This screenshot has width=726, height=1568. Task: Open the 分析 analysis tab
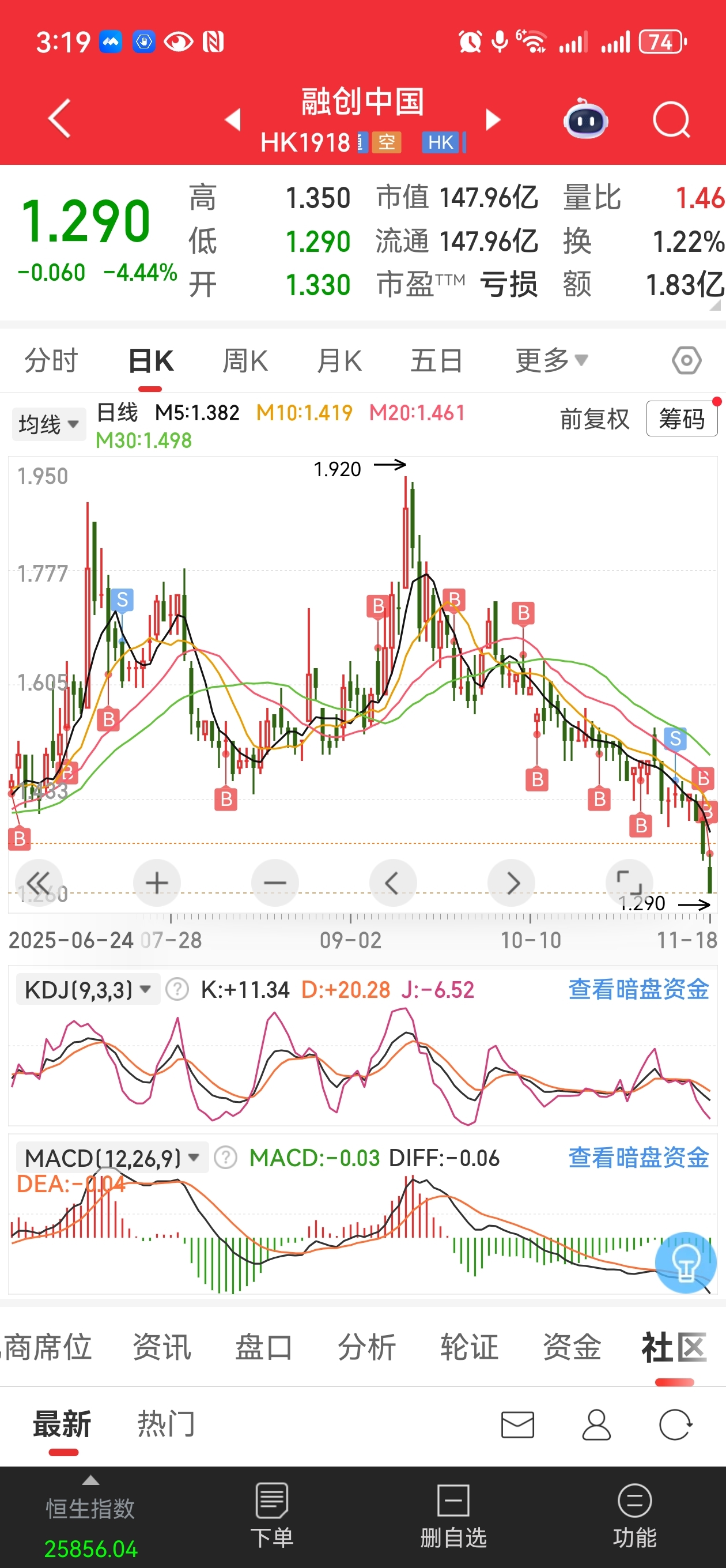pyautogui.click(x=367, y=1346)
